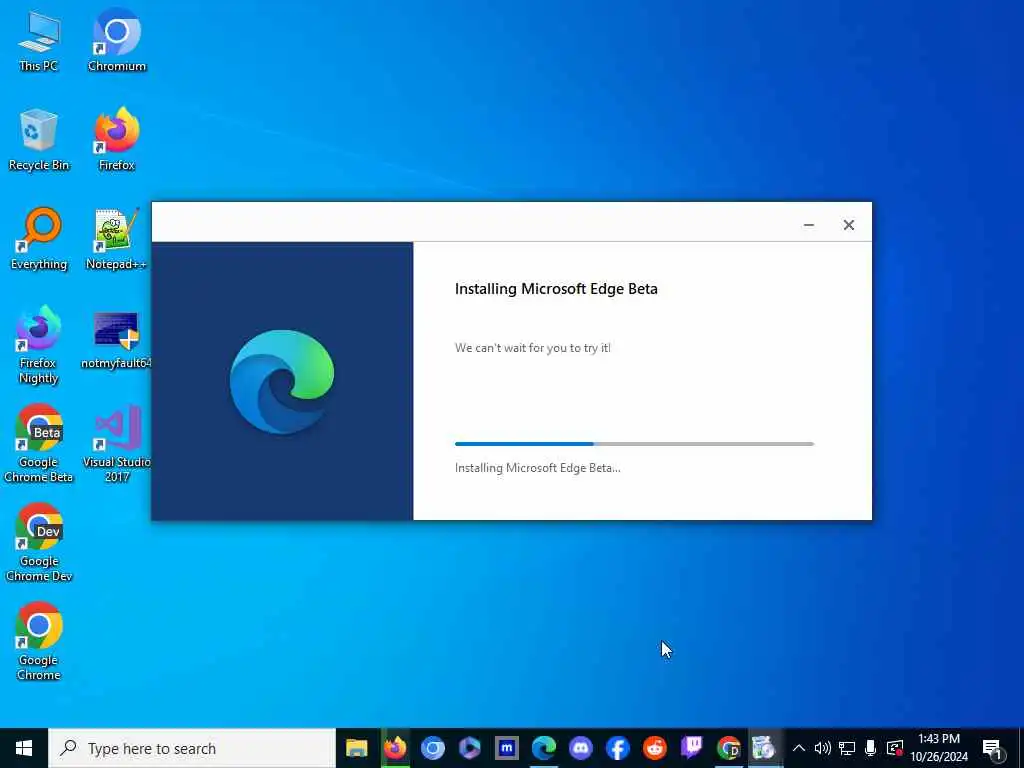Image resolution: width=1024 pixels, height=768 pixels.
Task: Open the This PC desktop icon
Action: click(39, 40)
